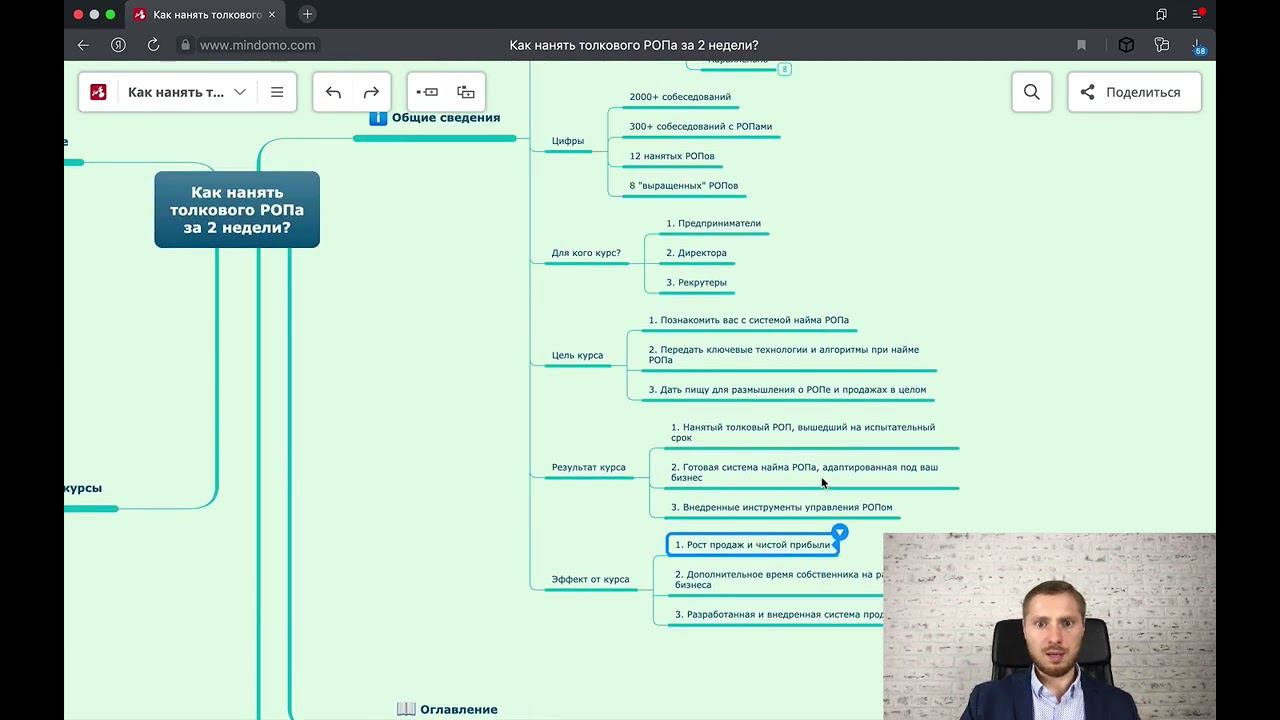
Task: Select '300+ собеседований с РОПами' node
Action: pyautogui.click(x=701, y=127)
